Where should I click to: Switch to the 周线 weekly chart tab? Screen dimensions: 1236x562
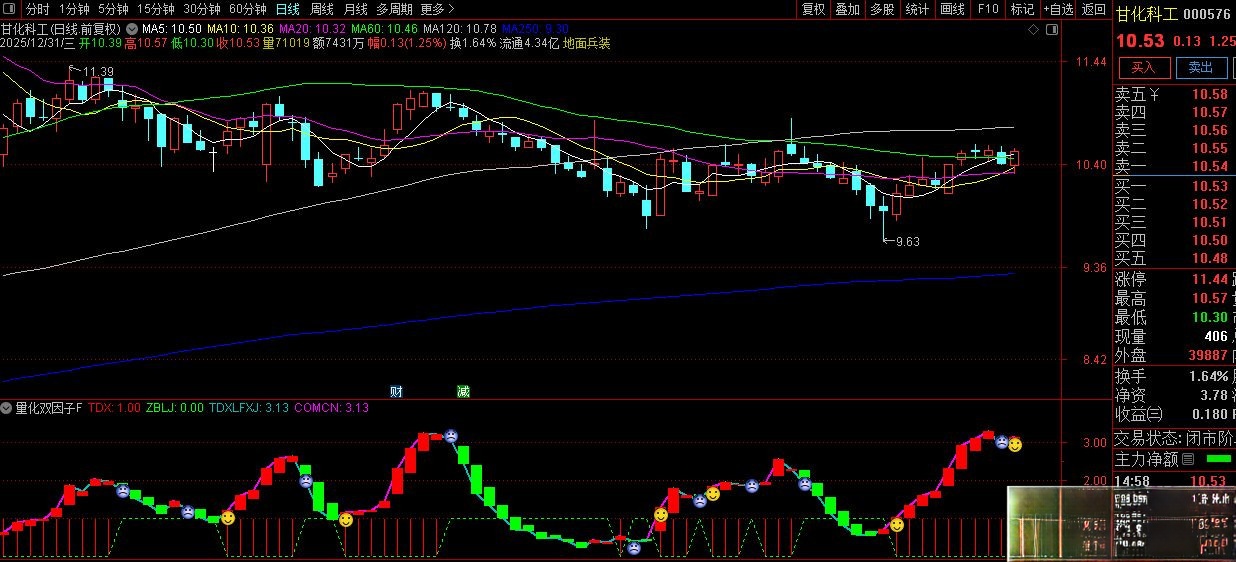[x=322, y=9]
